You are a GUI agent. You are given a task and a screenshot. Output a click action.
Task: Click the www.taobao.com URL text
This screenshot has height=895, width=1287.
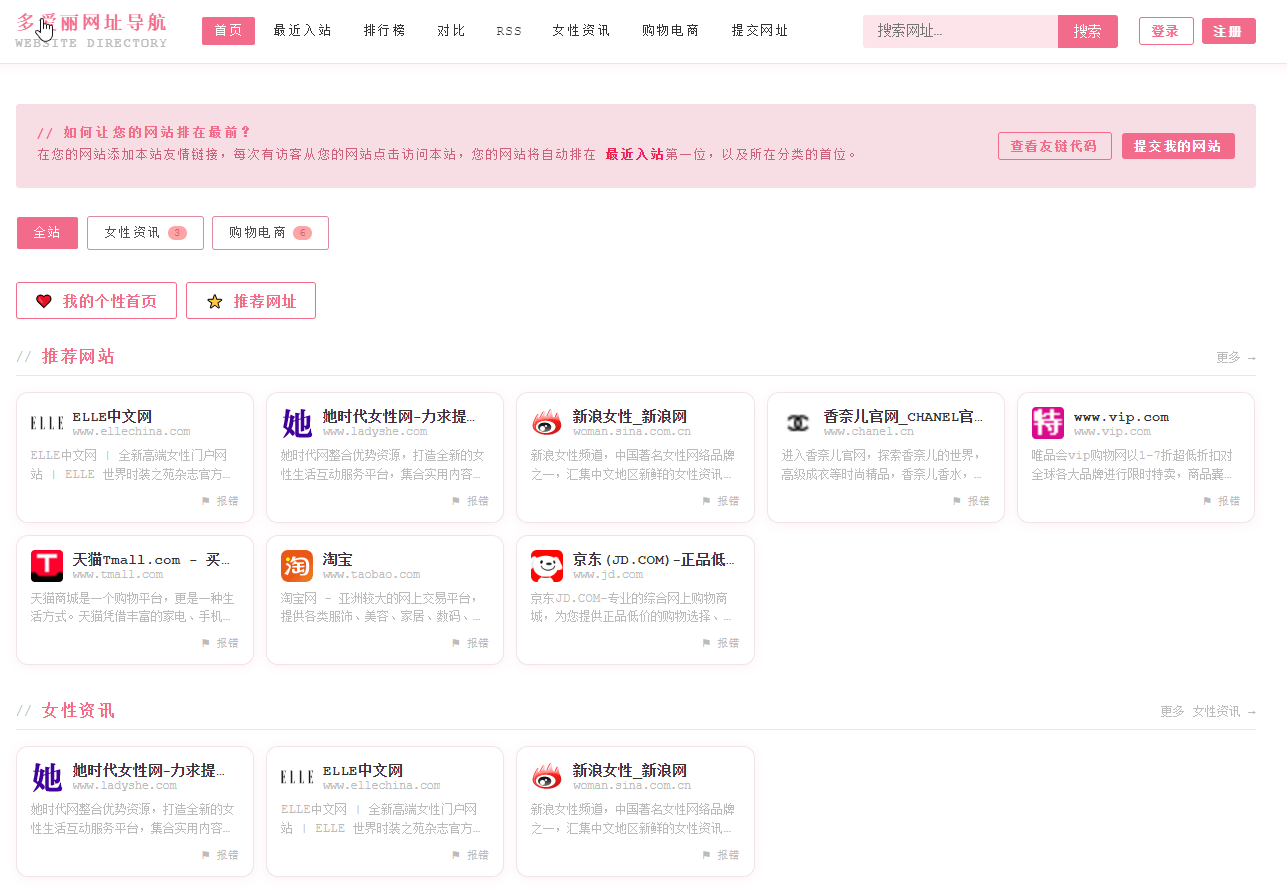371,575
